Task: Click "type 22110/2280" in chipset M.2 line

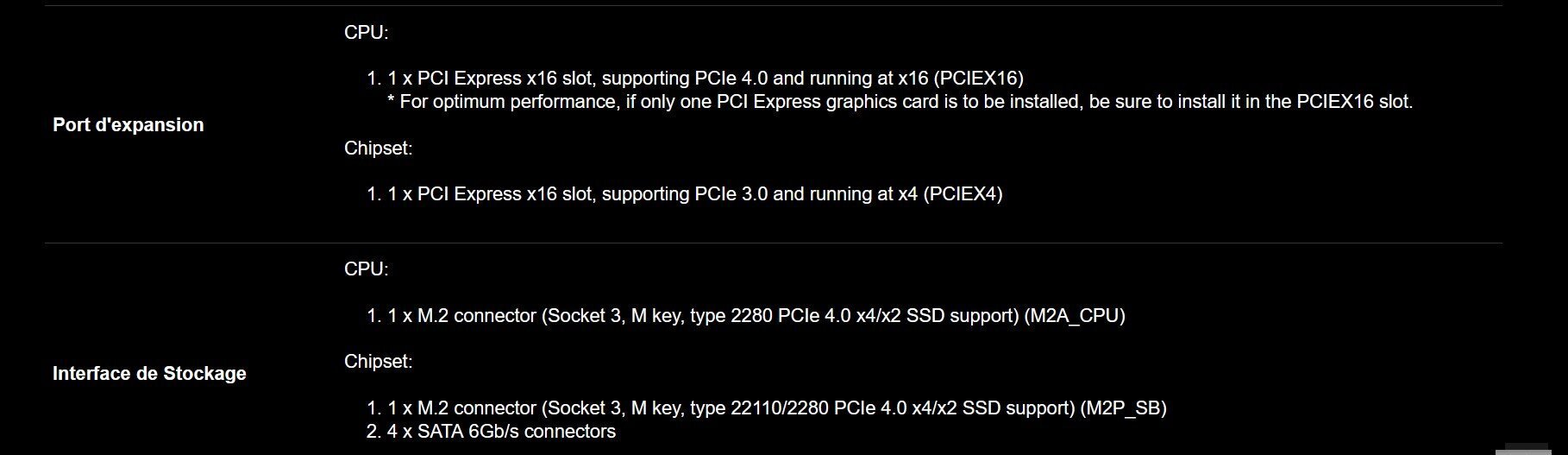Action: pyautogui.click(x=760, y=408)
